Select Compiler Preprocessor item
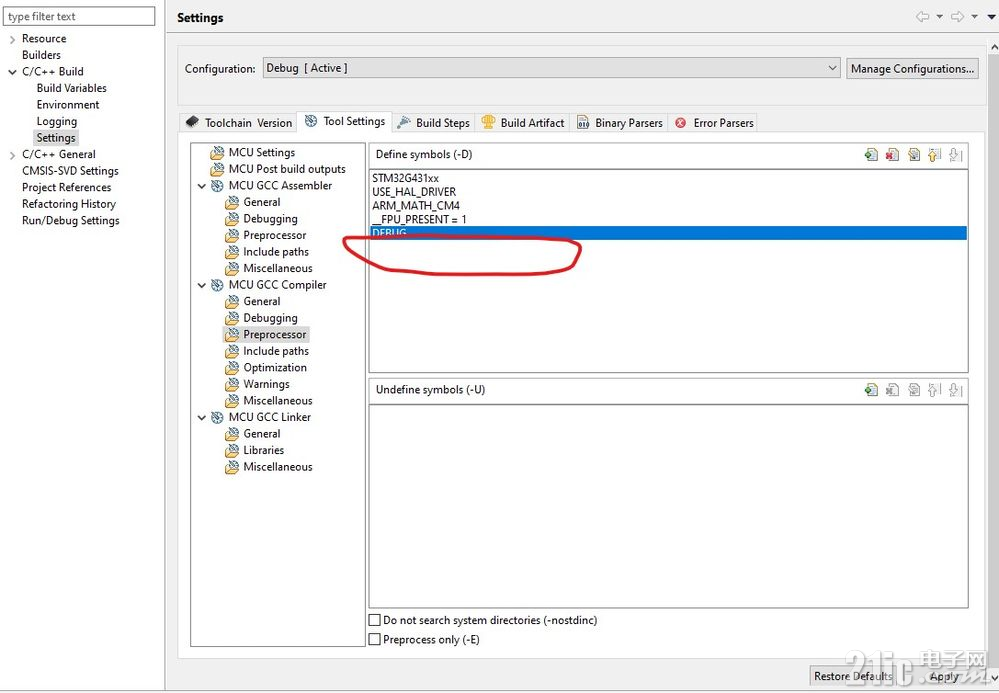 pyautogui.click(x=275, y=334)
